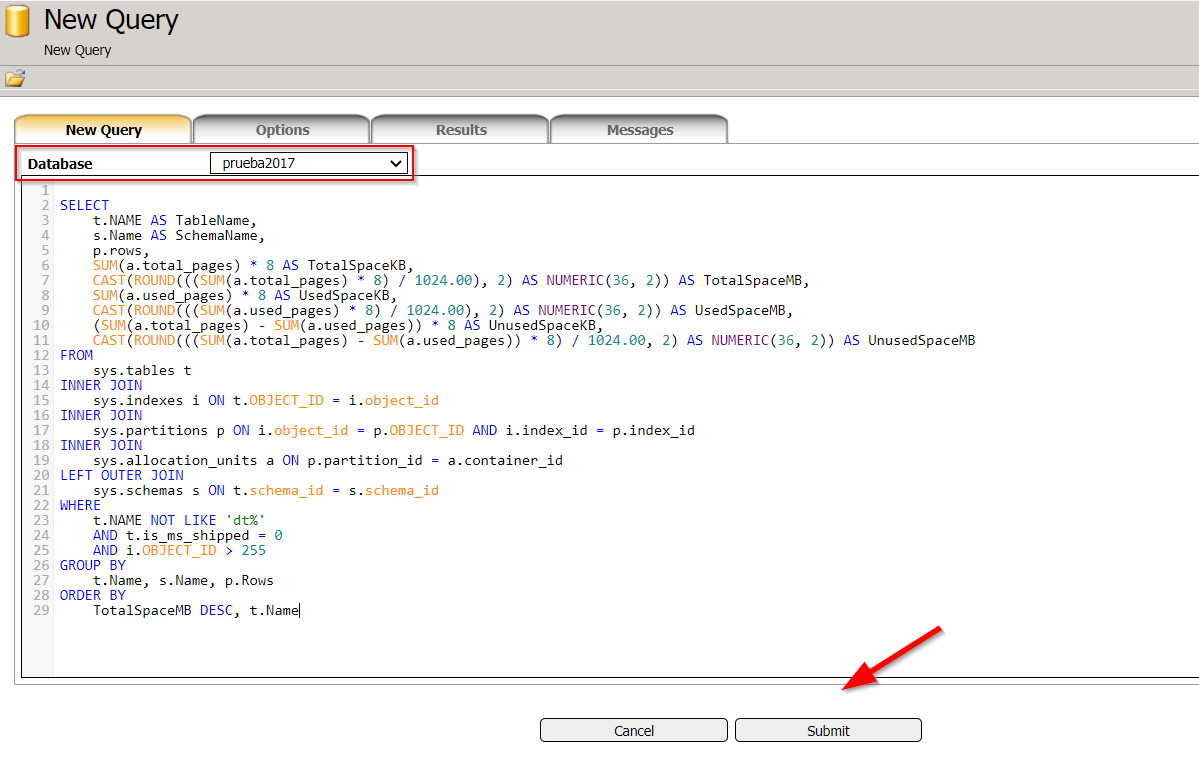Click 'sys.partitions p' on line 17
Screen dimensions: 1199x761
[x=159, y=431]
